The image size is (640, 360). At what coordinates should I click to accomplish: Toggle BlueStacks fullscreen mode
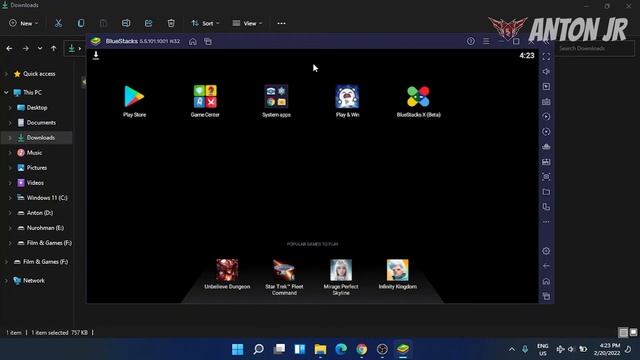(x=546, y=56)
